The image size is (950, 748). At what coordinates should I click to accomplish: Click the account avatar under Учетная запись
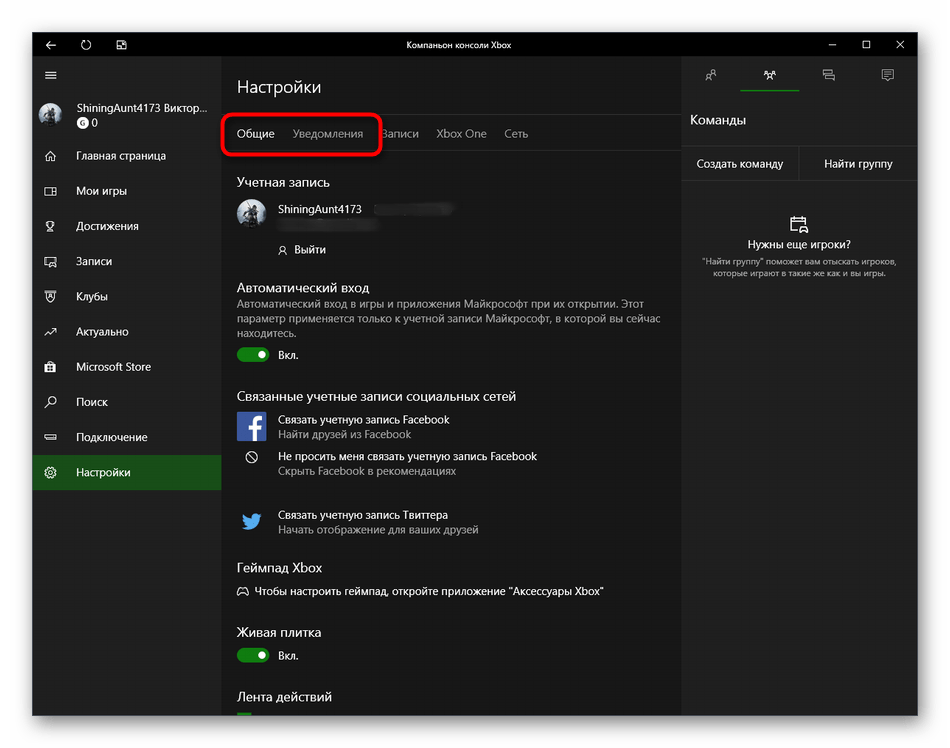[251, 213]
